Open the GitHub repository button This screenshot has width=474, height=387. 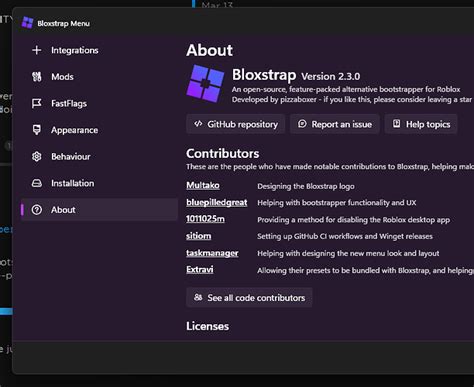coord(236,124)
